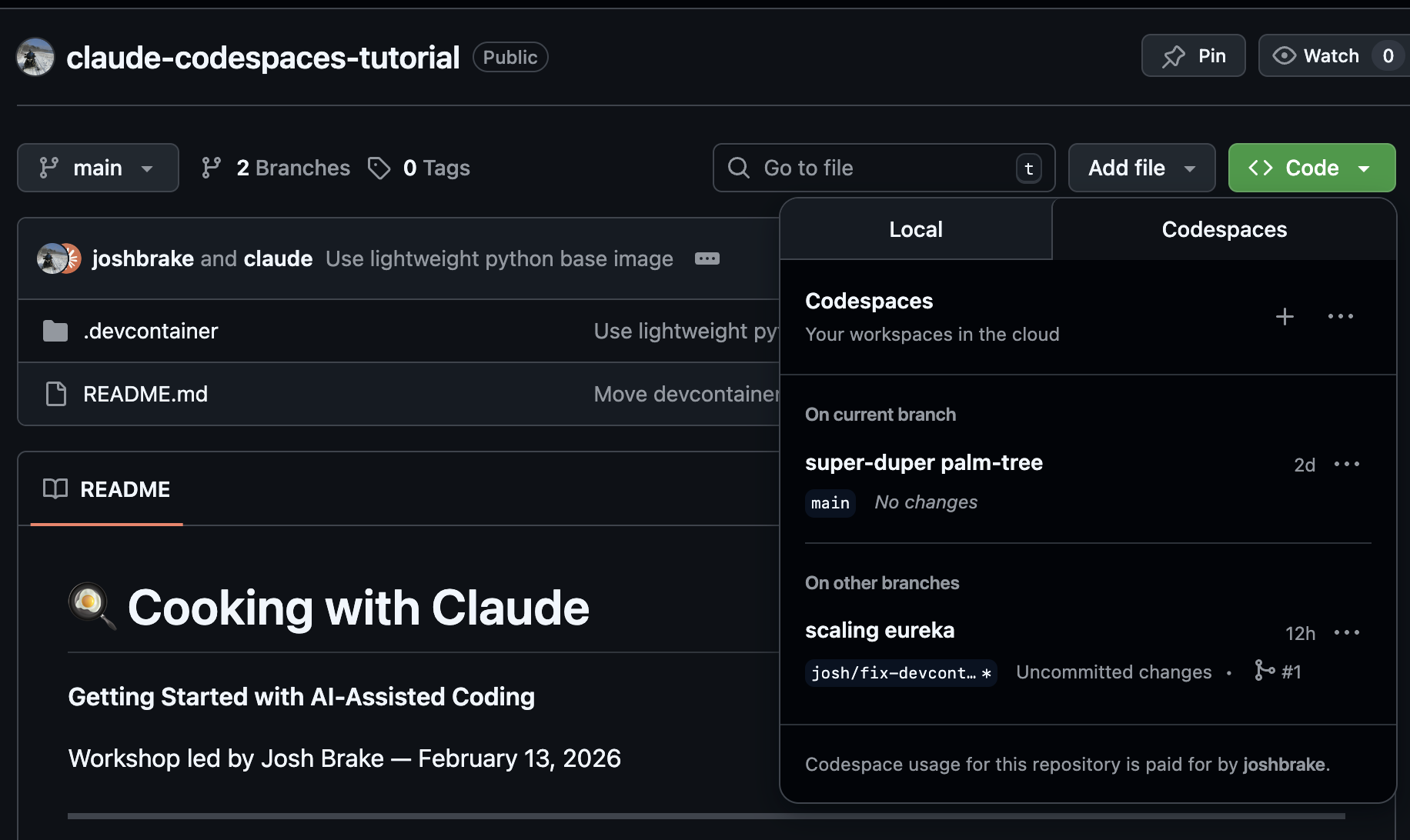The height and width of the screenshot is (840, 1410).
Task: Click 'Your workspaces in the cloud' subtitle
Action: [x=932, y=335]
